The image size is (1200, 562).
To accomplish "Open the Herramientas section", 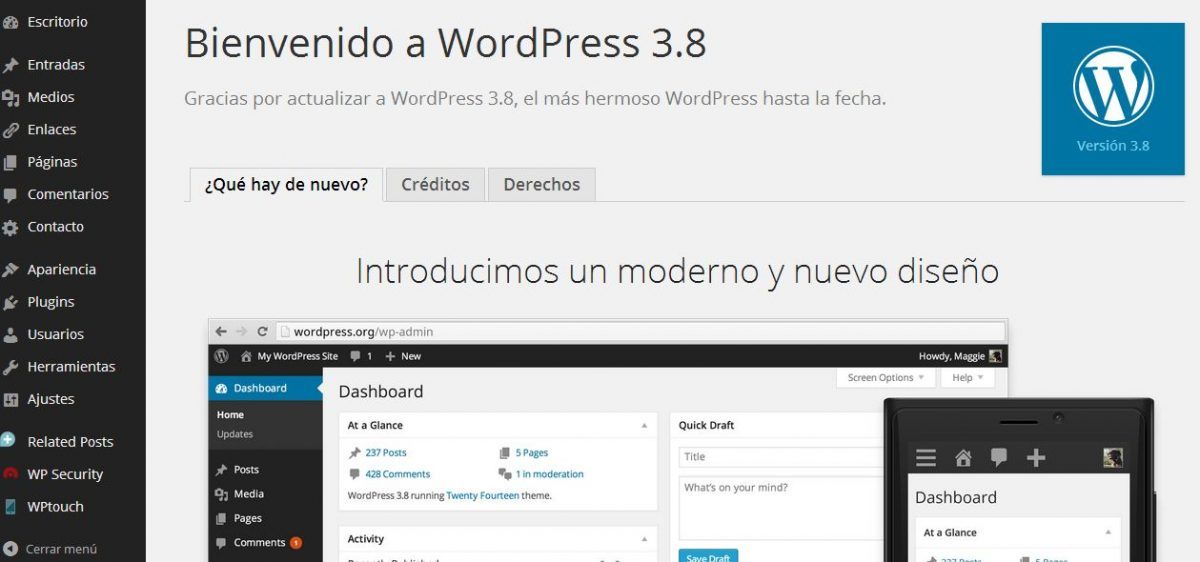I will point(73,367).
